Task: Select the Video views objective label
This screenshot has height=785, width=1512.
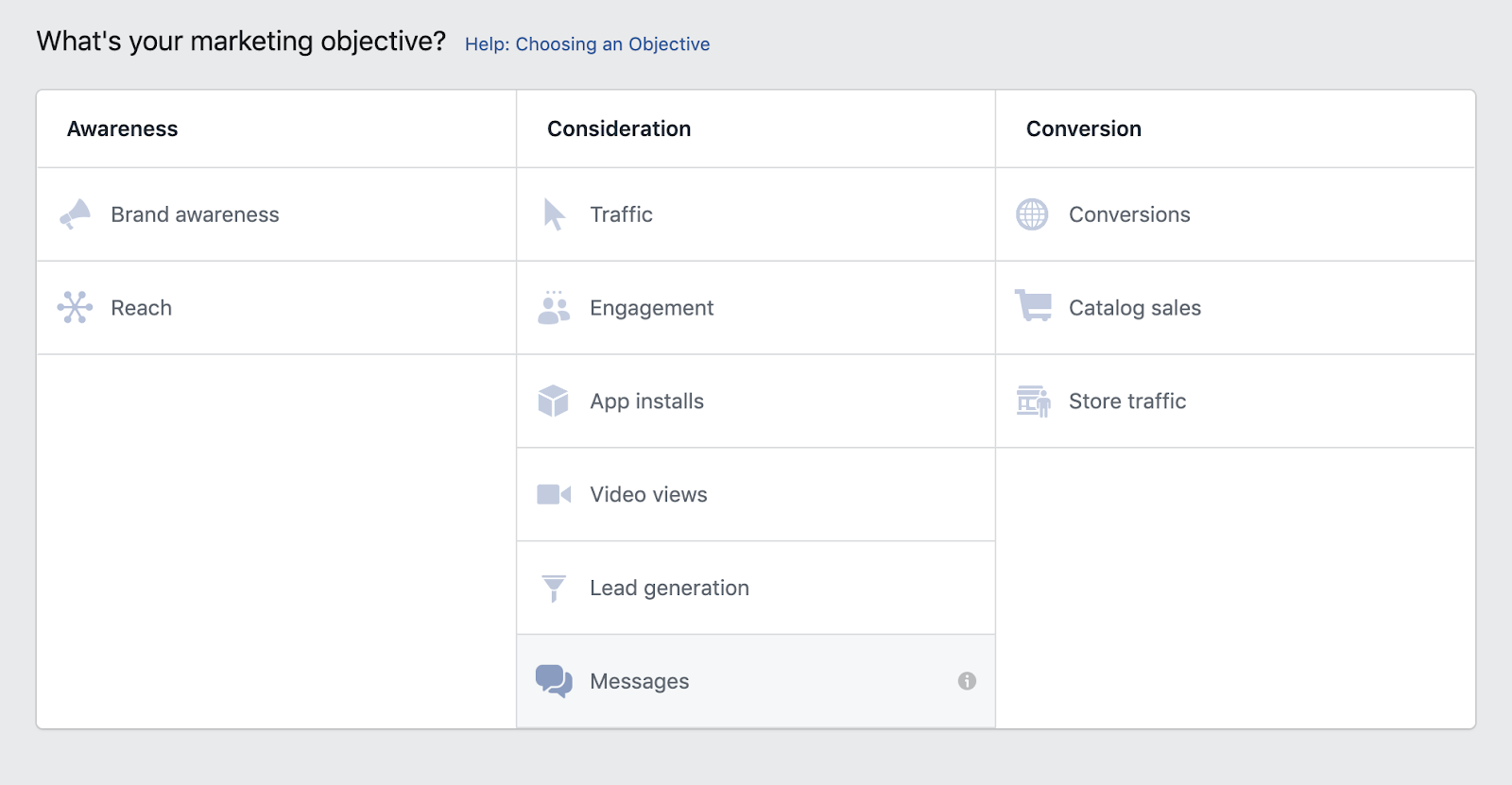Action: coord(648,494)
